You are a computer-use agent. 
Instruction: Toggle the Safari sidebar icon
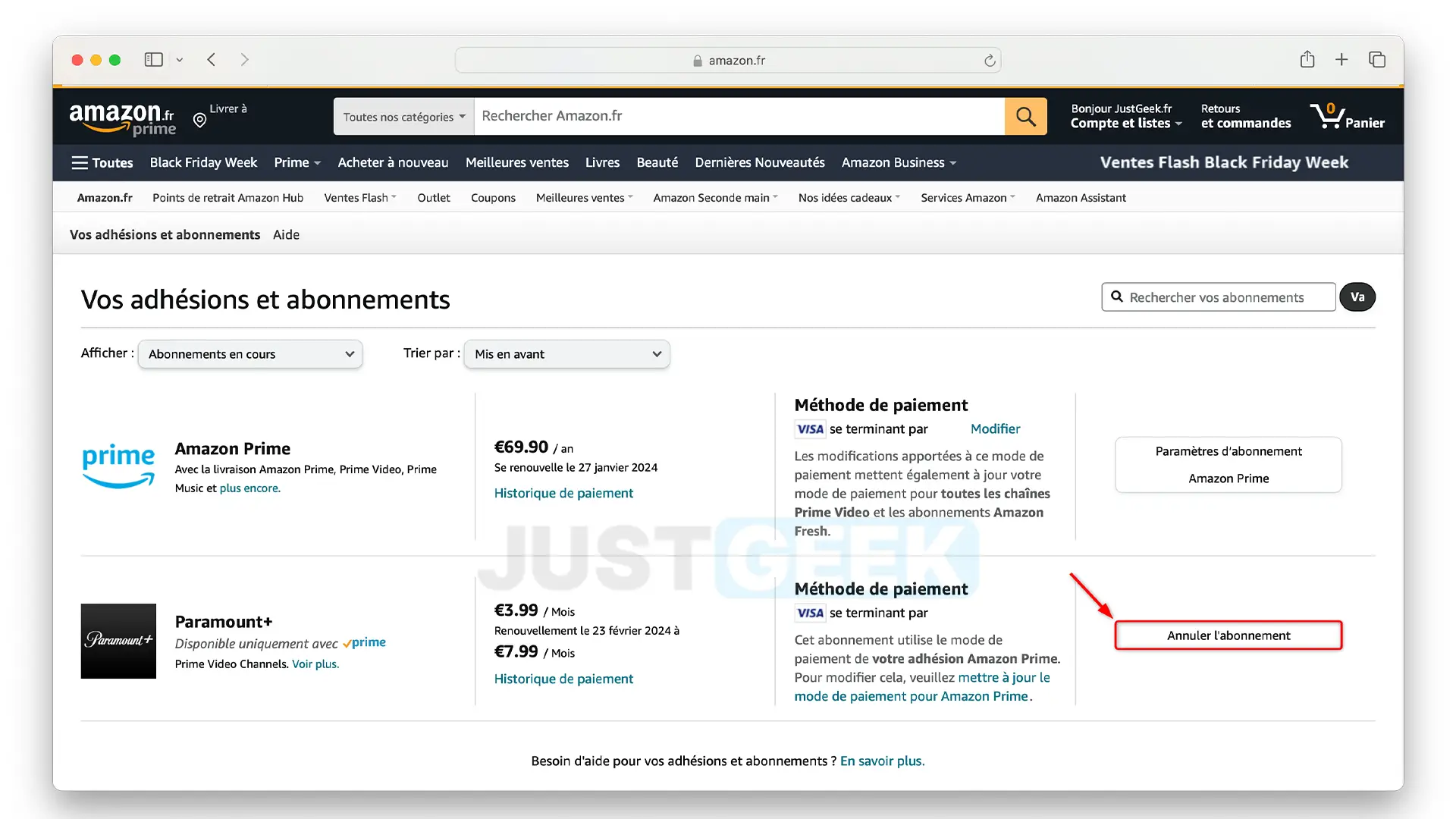[x=154, y=59]
